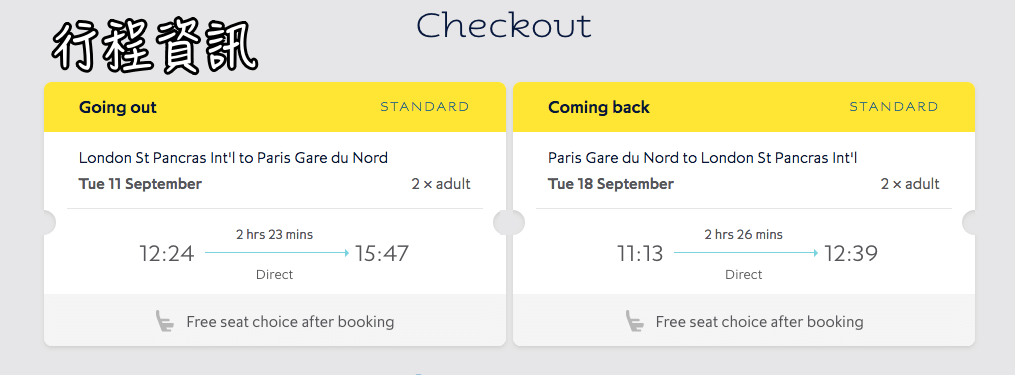The width and height of the screenshot is (1015, 375).
Task: Select the Coming back card header
Action: (744, 107)
